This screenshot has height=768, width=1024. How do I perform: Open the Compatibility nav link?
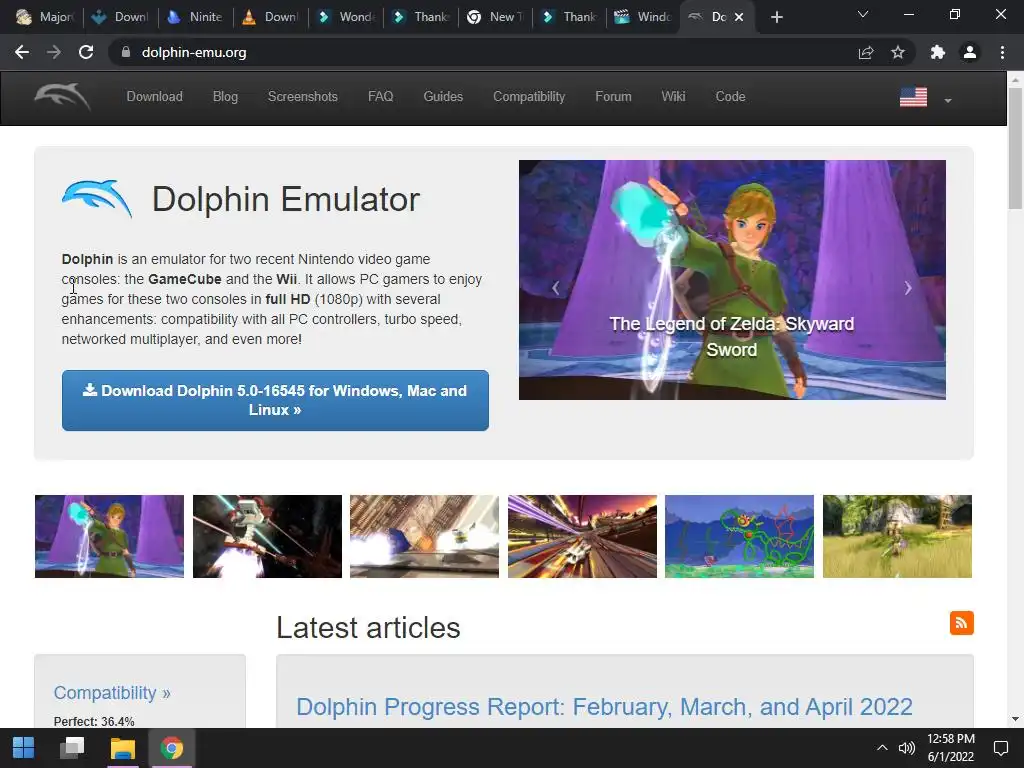(x=529, y=97)
